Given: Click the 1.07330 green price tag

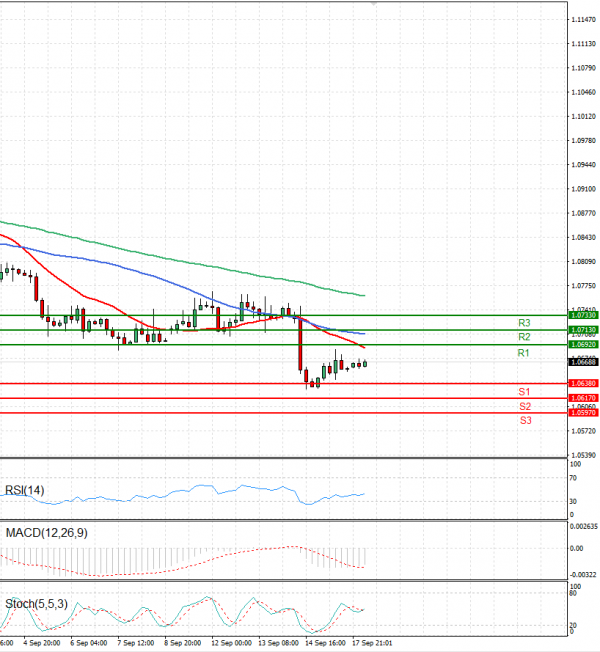Looking at the screenshot, I should click(583, 315).
